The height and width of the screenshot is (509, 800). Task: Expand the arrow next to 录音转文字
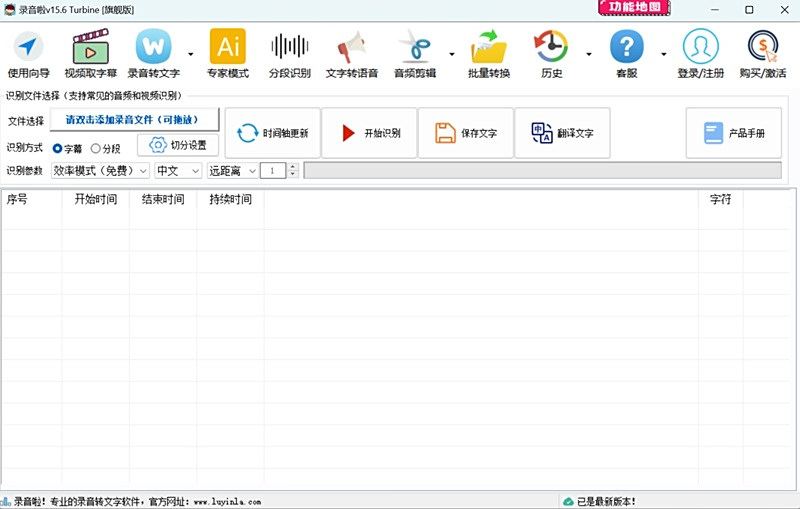pos(190,55)
